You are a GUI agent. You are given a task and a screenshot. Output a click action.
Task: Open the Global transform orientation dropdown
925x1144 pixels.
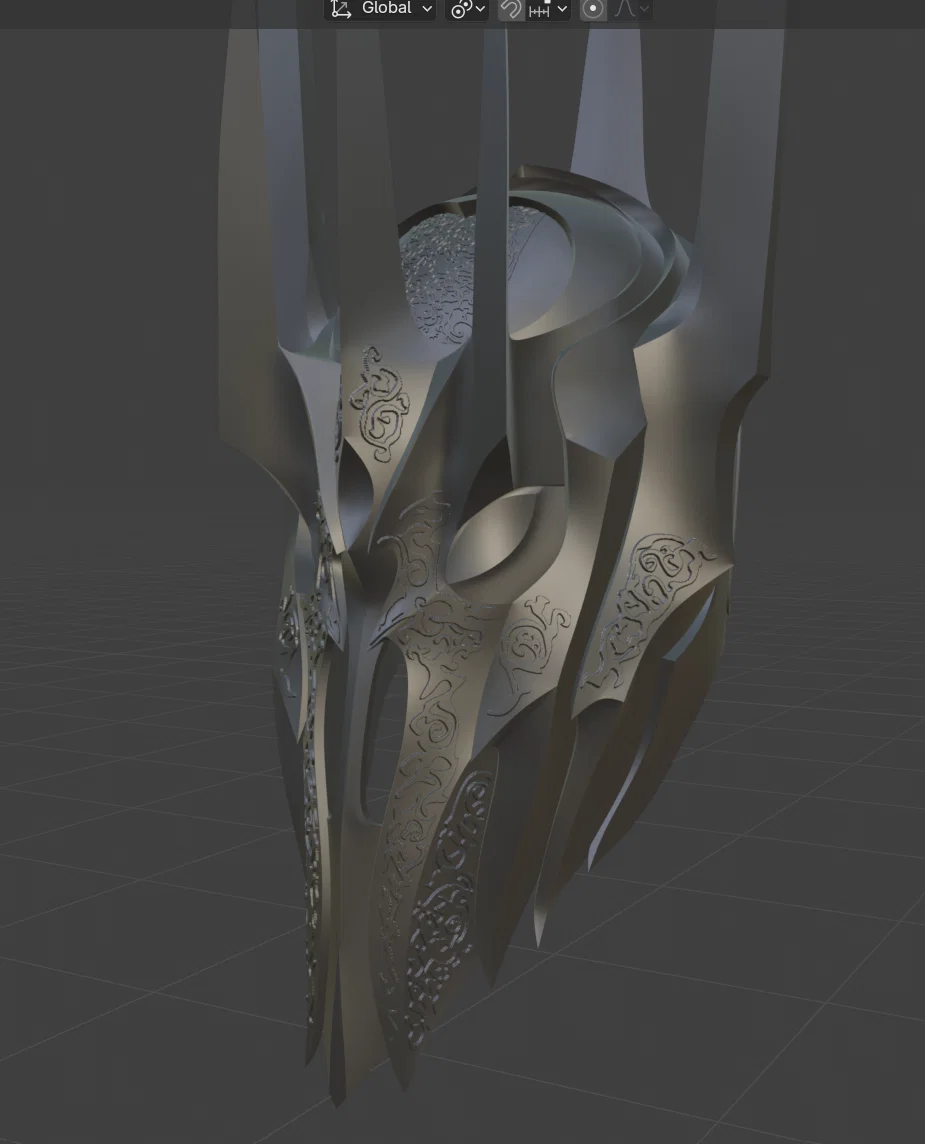coord(380,9)
